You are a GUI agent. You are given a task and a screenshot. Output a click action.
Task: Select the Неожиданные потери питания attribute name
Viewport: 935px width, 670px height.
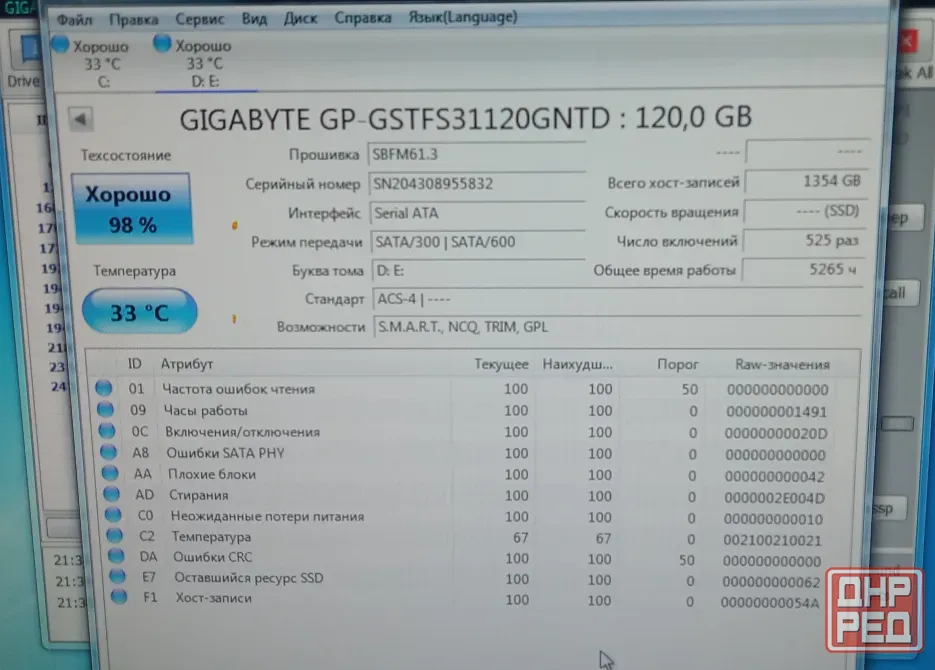click(268, 516)
